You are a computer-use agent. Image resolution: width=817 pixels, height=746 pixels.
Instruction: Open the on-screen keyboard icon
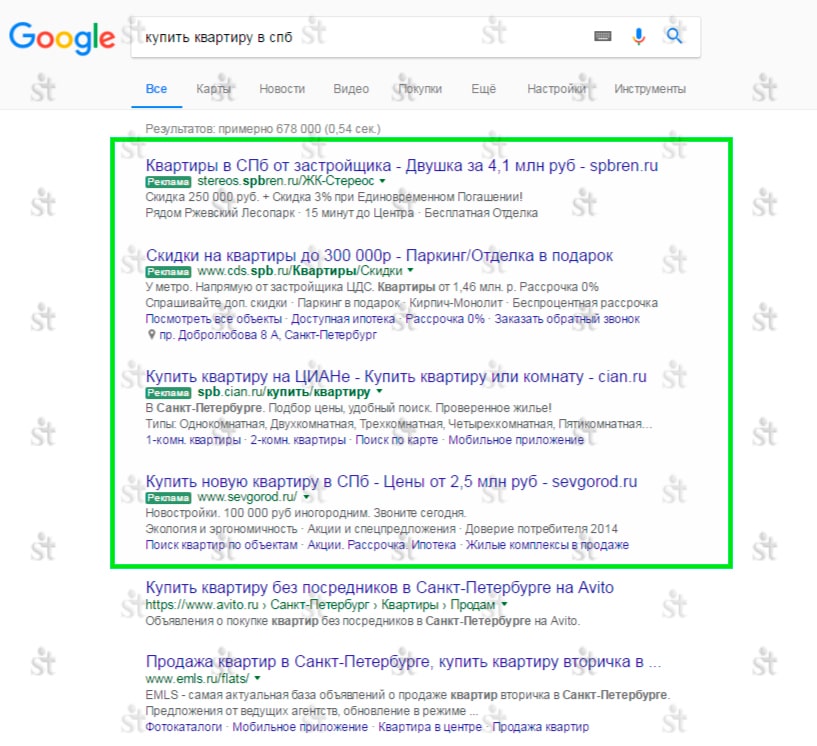[603, 36]
